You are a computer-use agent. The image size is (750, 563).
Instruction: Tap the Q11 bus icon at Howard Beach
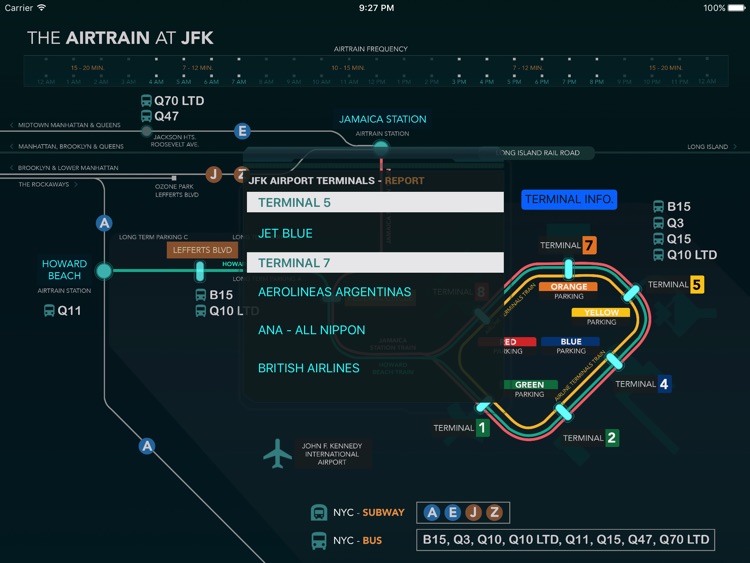[49, 310]
